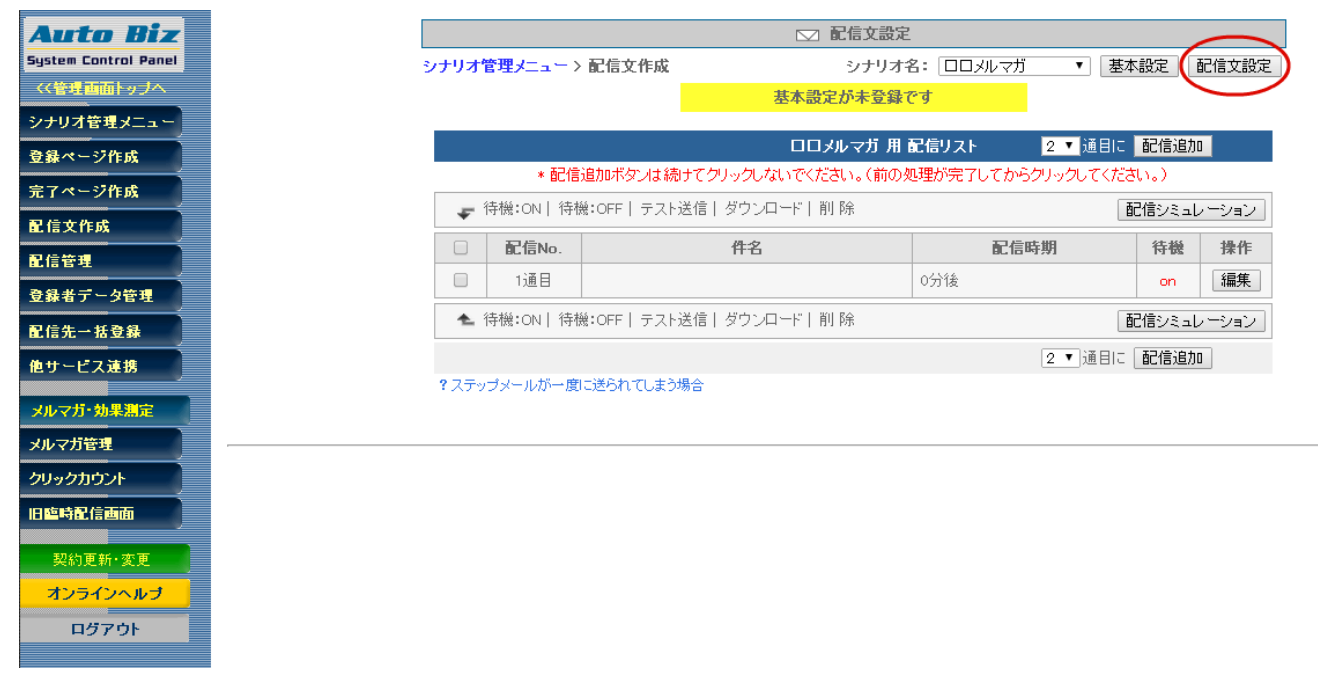
Task: Check the checkbox for 1通目 row
Action: coord(461,280)
